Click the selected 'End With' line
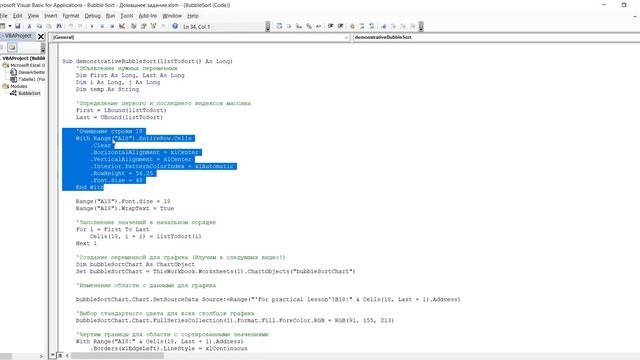The image size is (640, 360). pyautogui.click(x=90, y=187)
